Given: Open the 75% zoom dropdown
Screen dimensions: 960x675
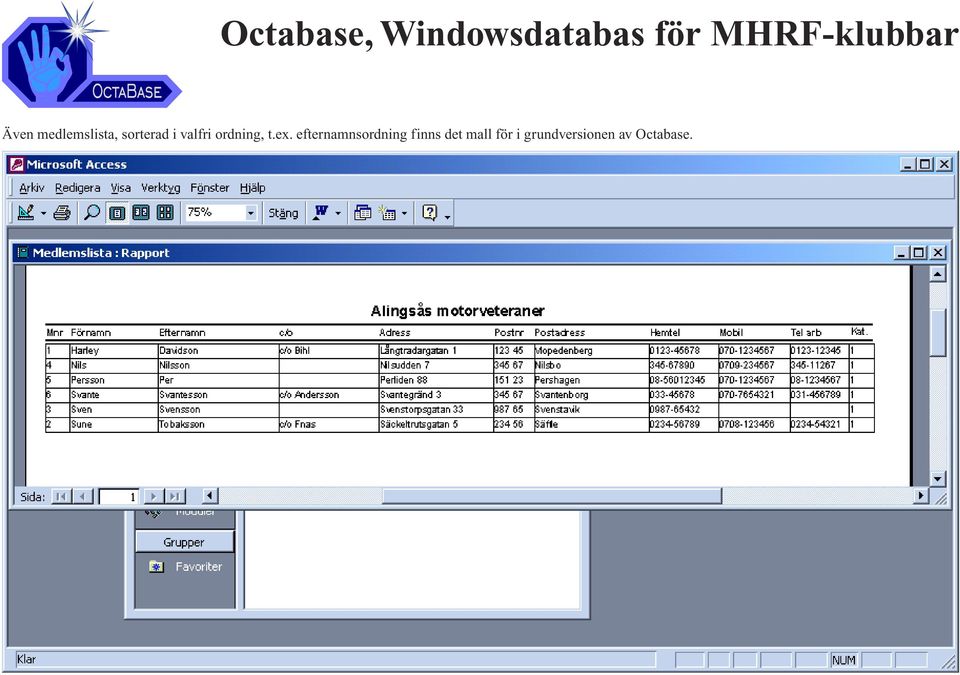Looking at the screenshot, I should [250, 213].
